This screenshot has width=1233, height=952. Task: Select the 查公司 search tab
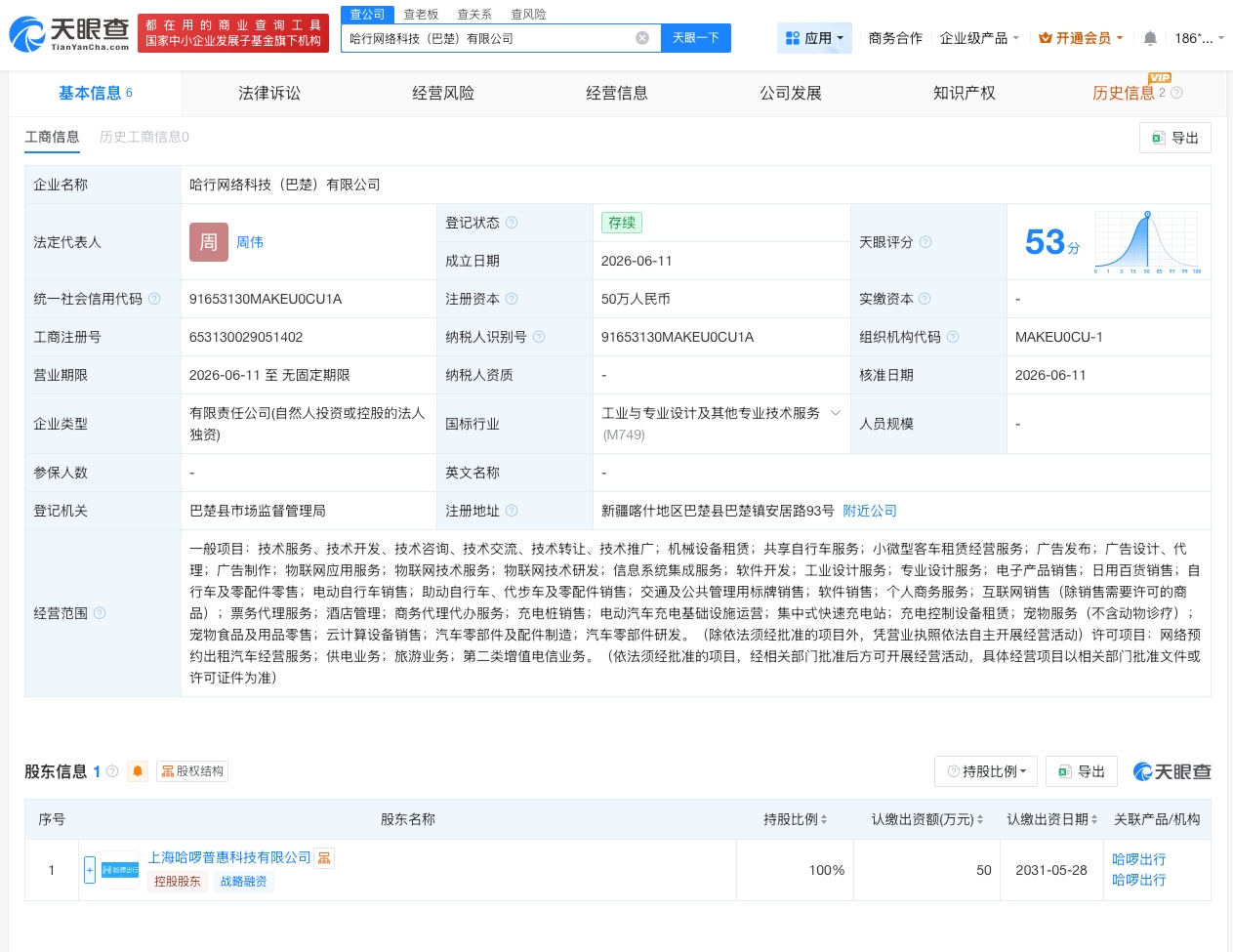pyautogui.click(x=368, y=15)
